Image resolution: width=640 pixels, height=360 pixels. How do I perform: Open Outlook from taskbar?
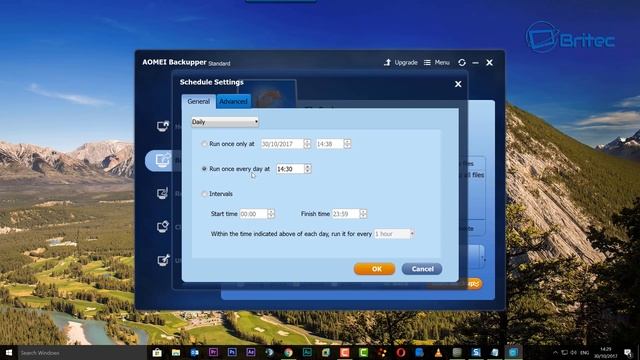[x=194, y=353]
